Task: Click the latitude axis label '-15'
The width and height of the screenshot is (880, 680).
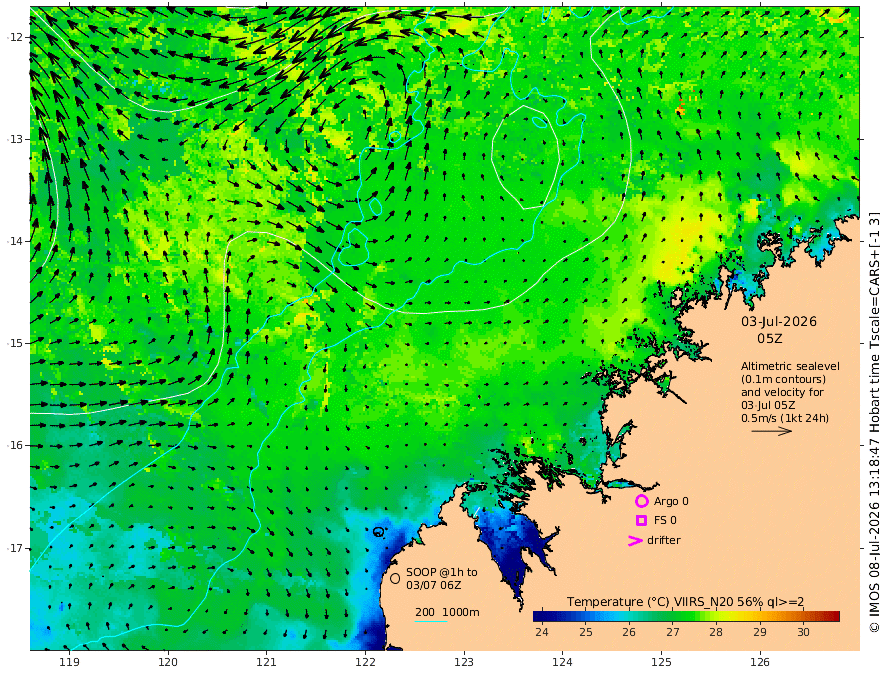Action: point(15,343)
